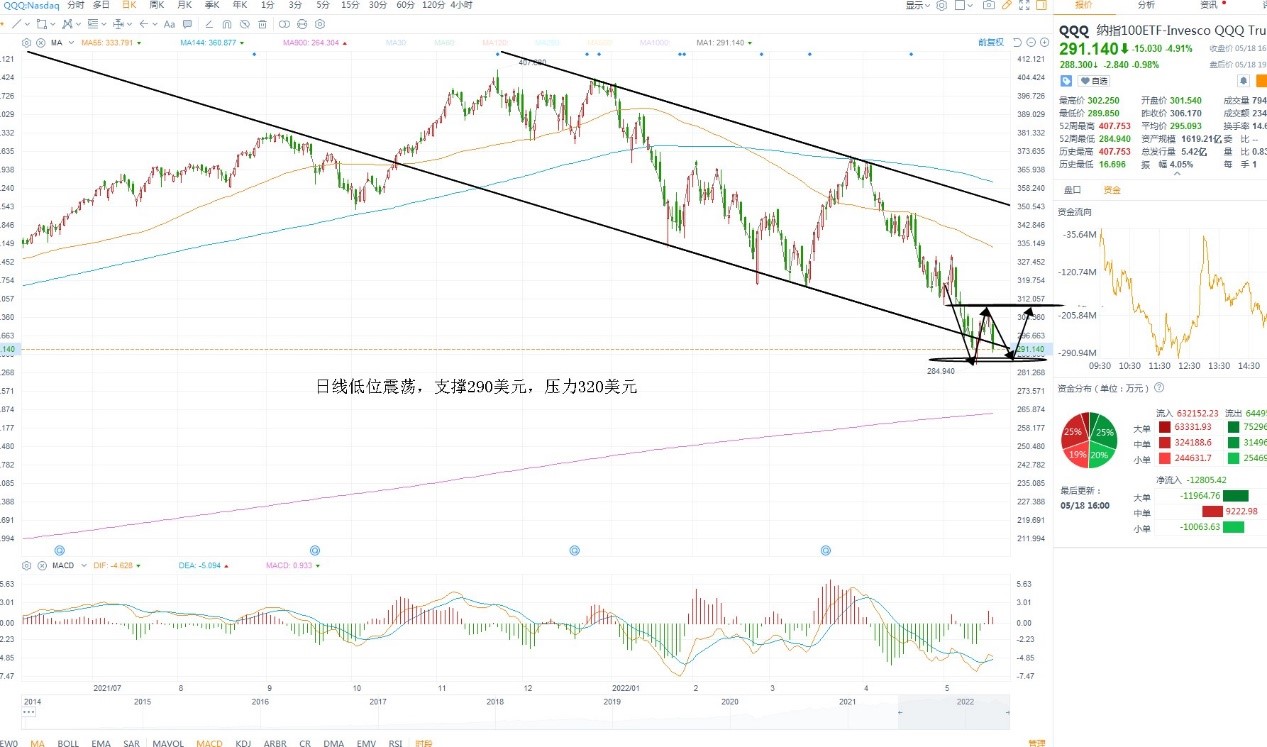Screen dimensions: 1267x747
Task: Open the chart layout square dropdown
Action: [963, 5]
